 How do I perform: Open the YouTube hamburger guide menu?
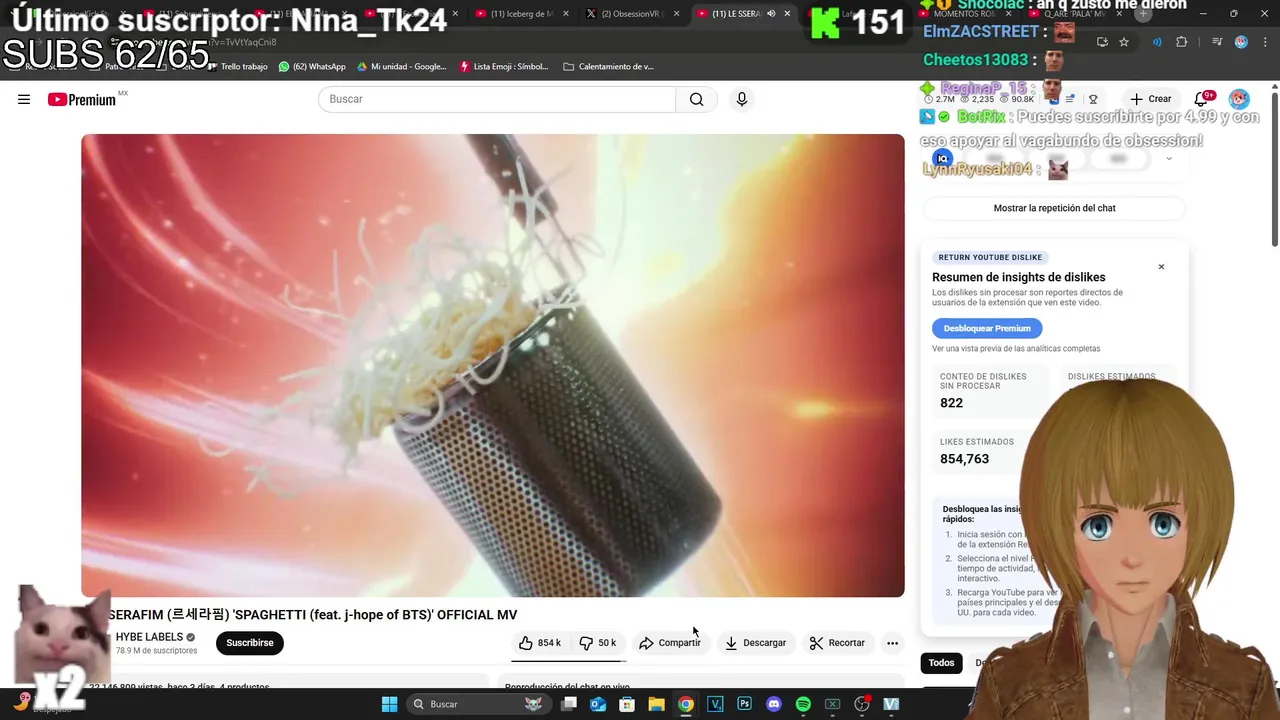point(24,99)
